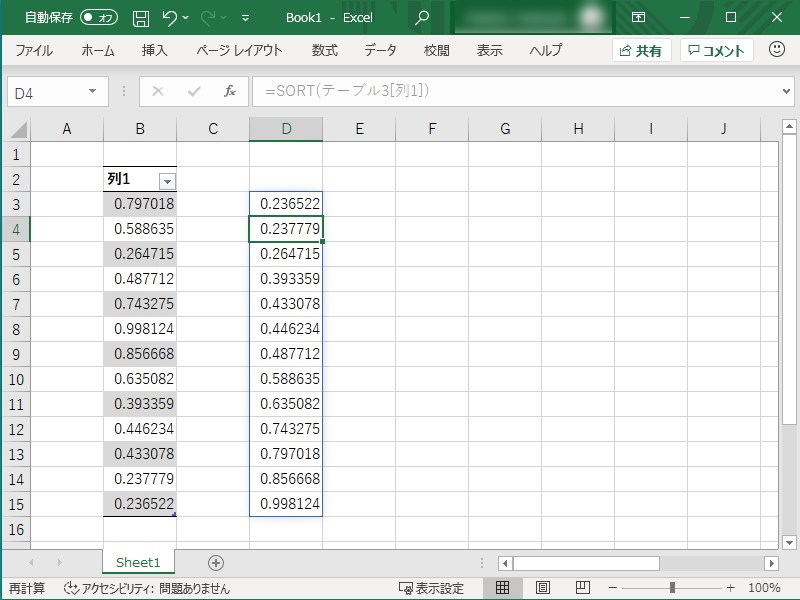Click cell B3 containing 0.797018
The image size is (800, 600).
point(140,204)
